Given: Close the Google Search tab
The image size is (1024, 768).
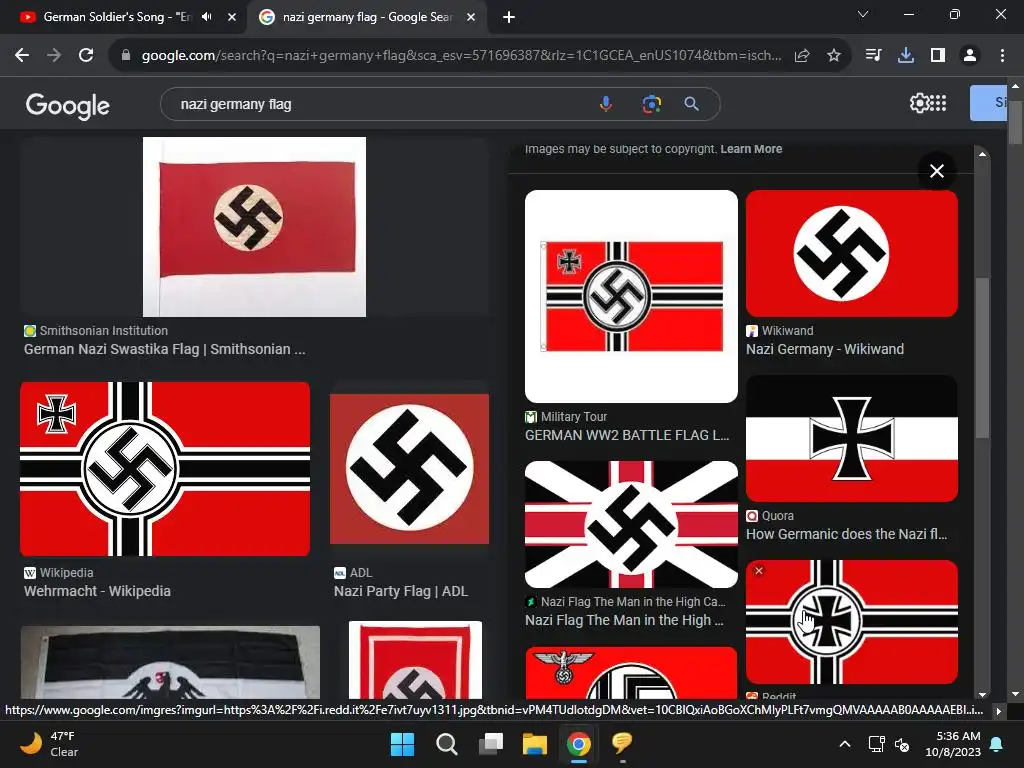Looking at the screenshot, I should [471, 17].
